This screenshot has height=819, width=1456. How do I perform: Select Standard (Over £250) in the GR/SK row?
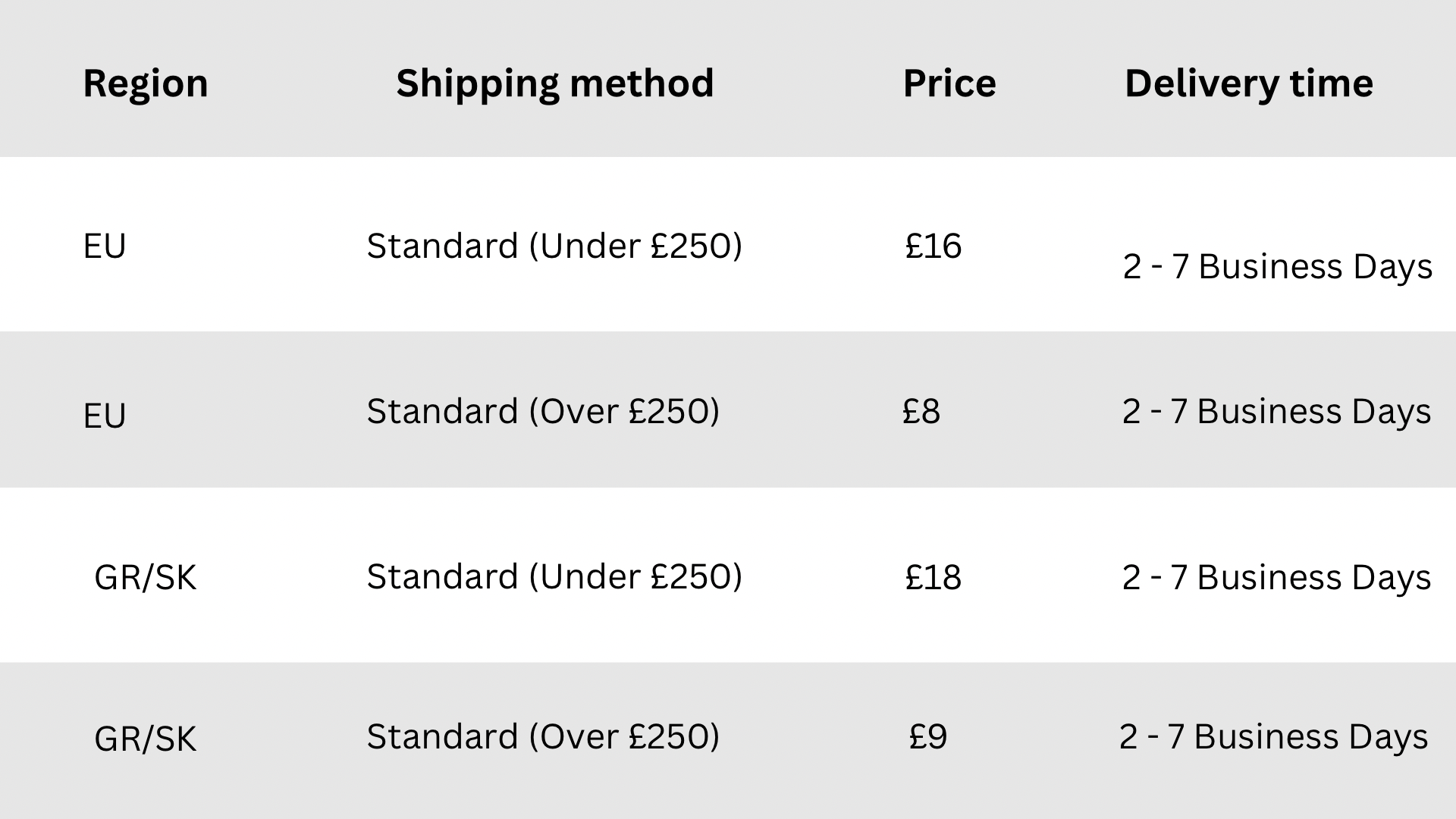click(543, 736)
